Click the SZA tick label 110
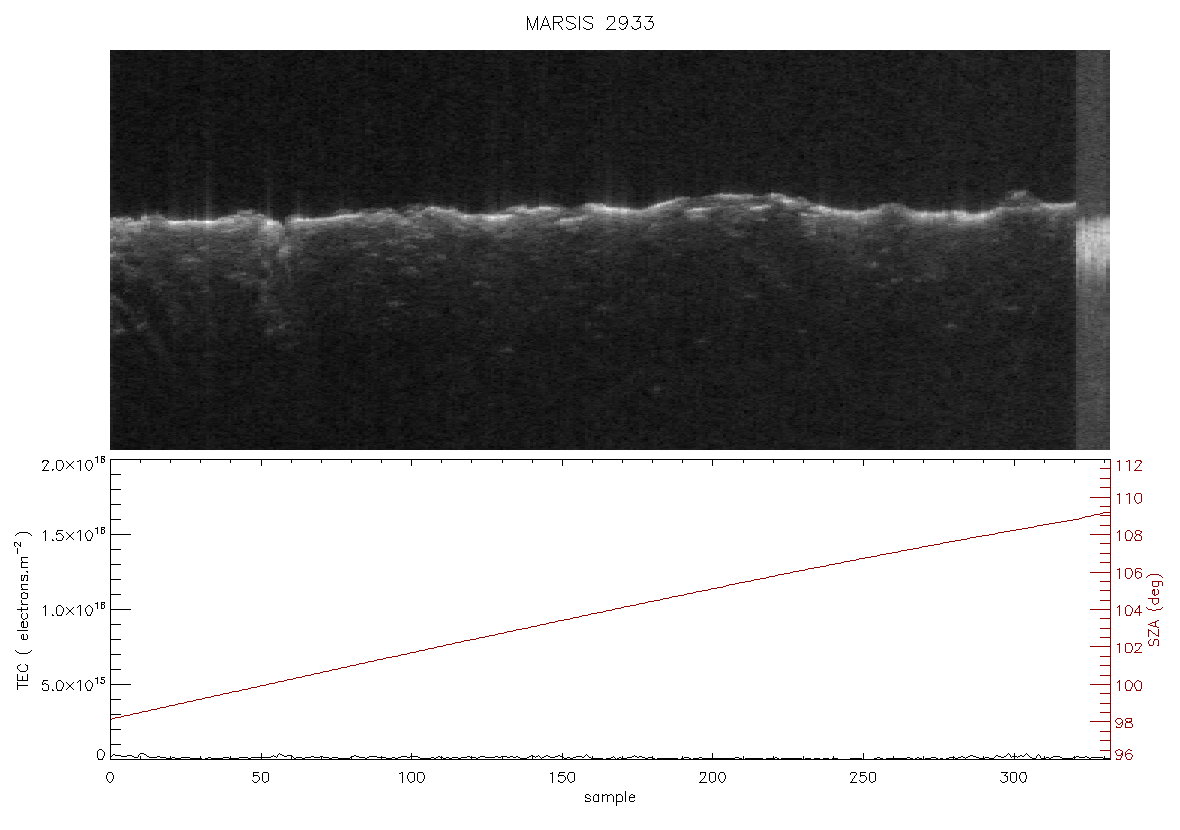 [x=1128, y=498]
